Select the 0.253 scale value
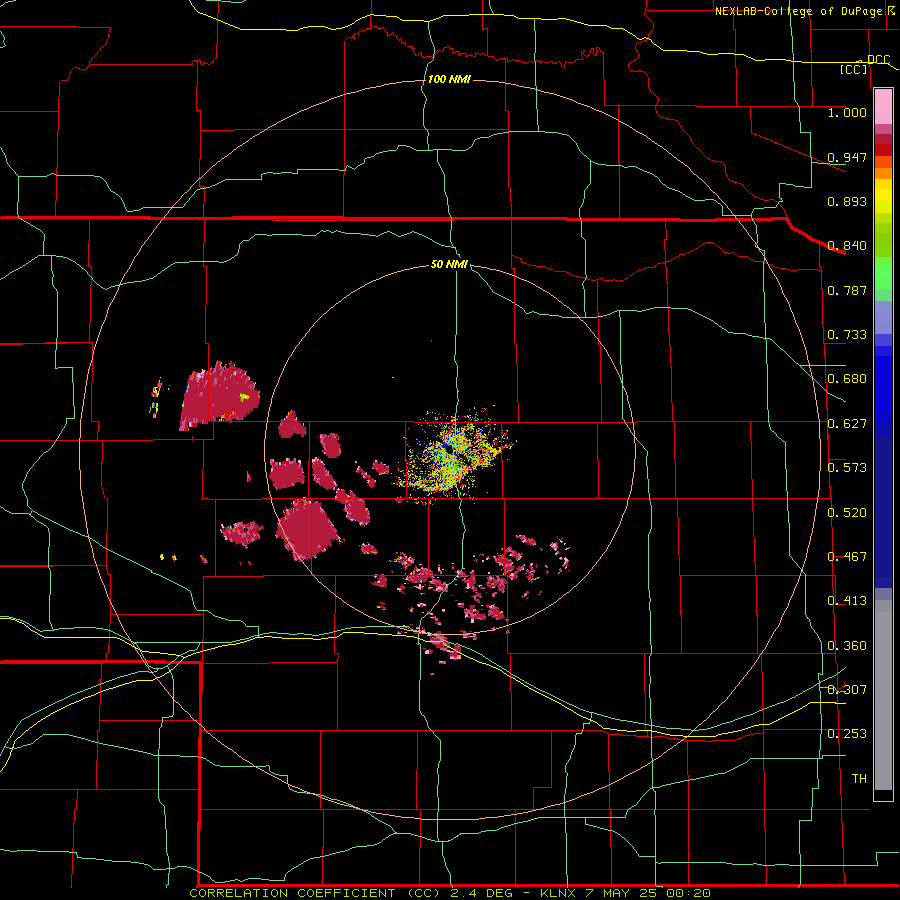This screenshot has width=900, height=900. (847, 734)
